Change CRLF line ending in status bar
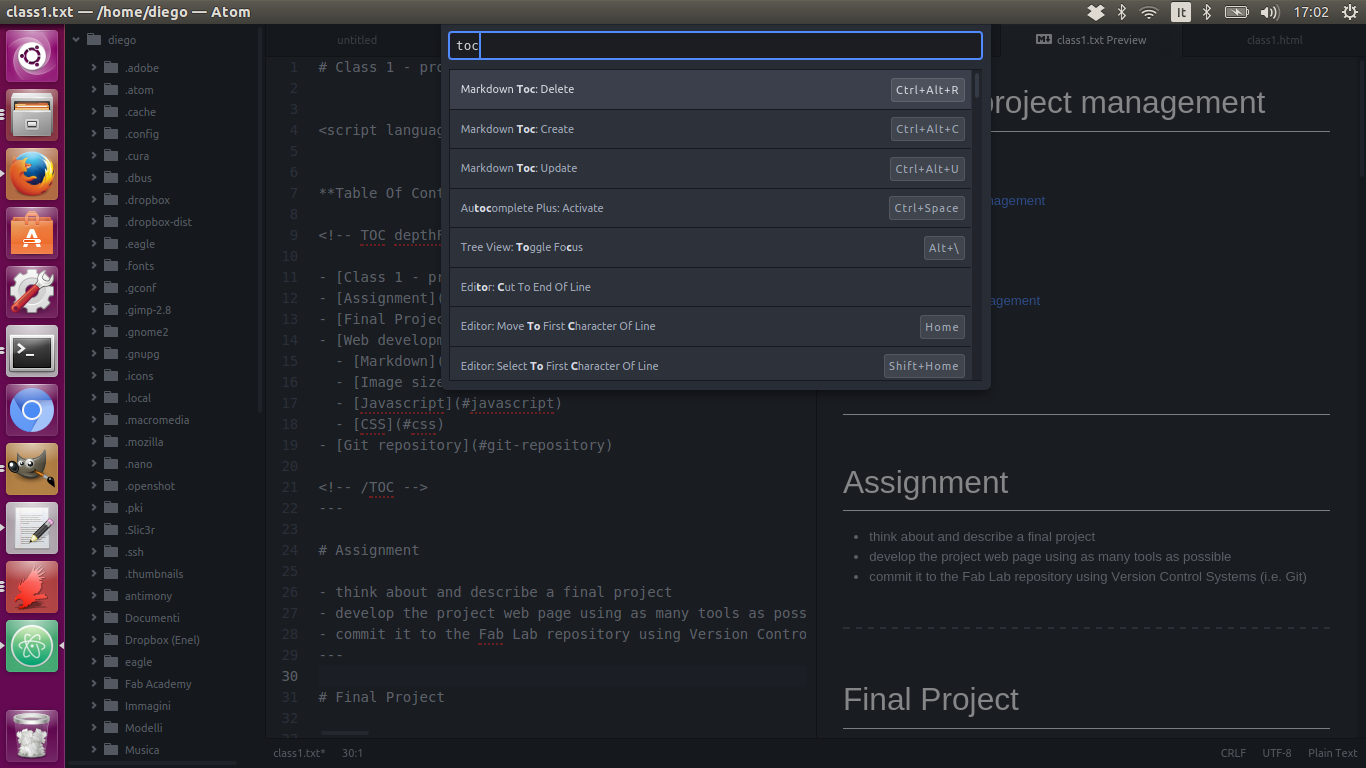 pyautogui.click(x=1233, y=753)
